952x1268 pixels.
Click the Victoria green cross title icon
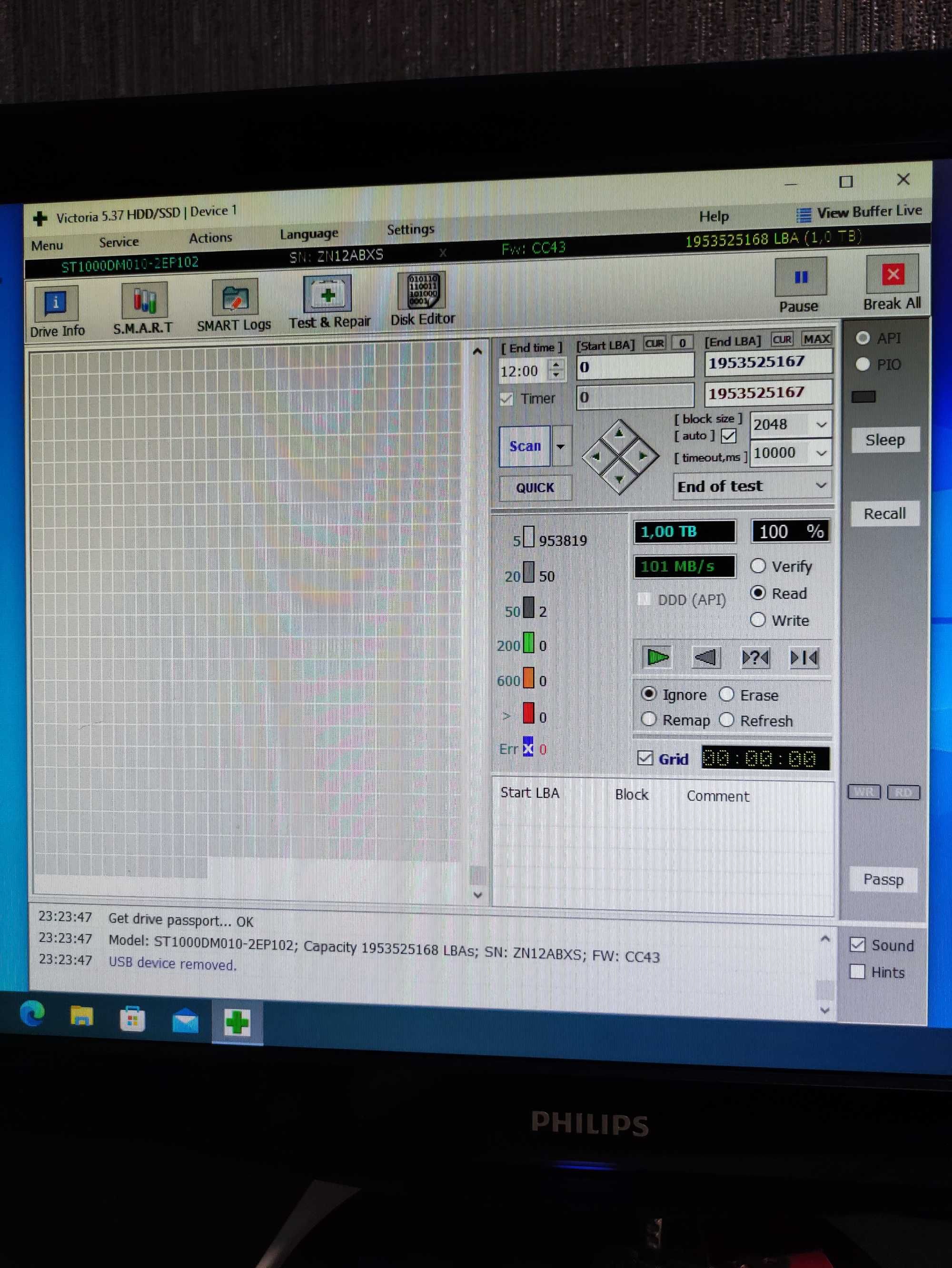(x=40, y=218)
